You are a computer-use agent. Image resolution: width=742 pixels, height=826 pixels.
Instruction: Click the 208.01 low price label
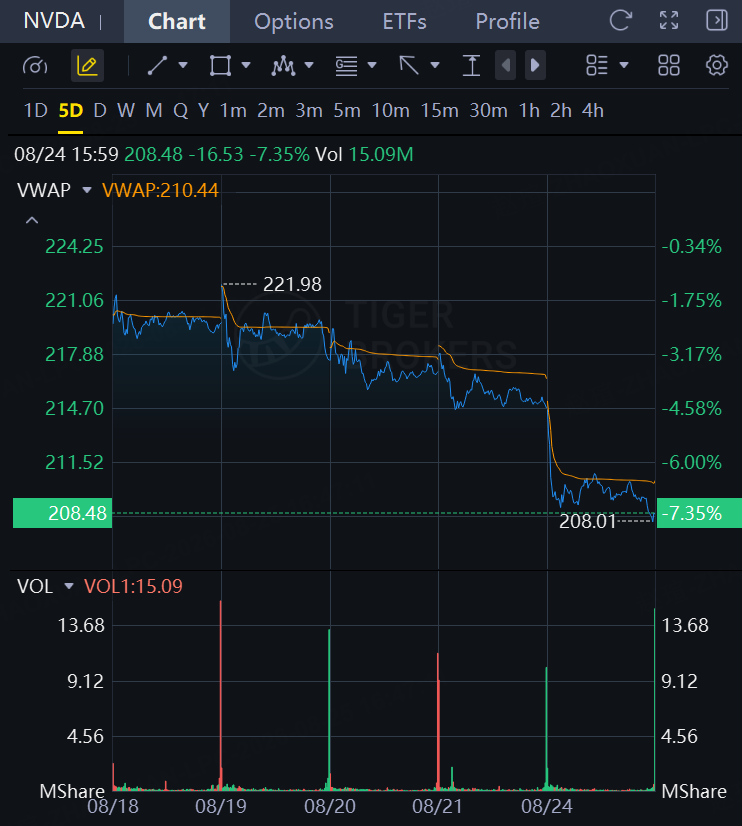point(587,522)
